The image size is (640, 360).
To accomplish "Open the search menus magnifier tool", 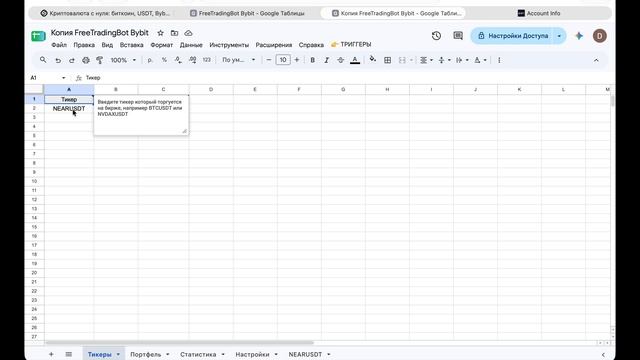I will pyautogui.click(x=43, y=60).
